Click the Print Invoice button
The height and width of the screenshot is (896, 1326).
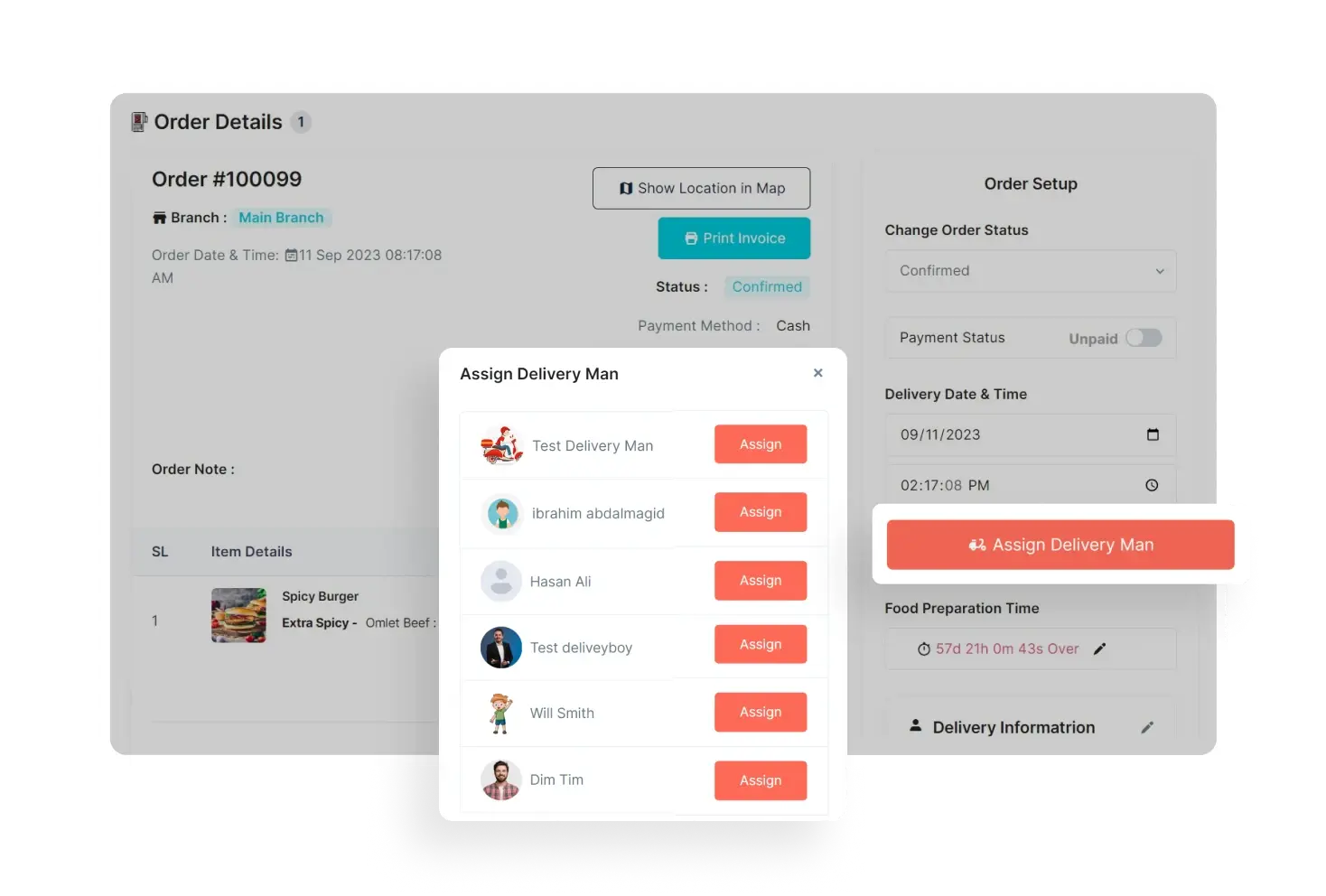pos(734,238)
